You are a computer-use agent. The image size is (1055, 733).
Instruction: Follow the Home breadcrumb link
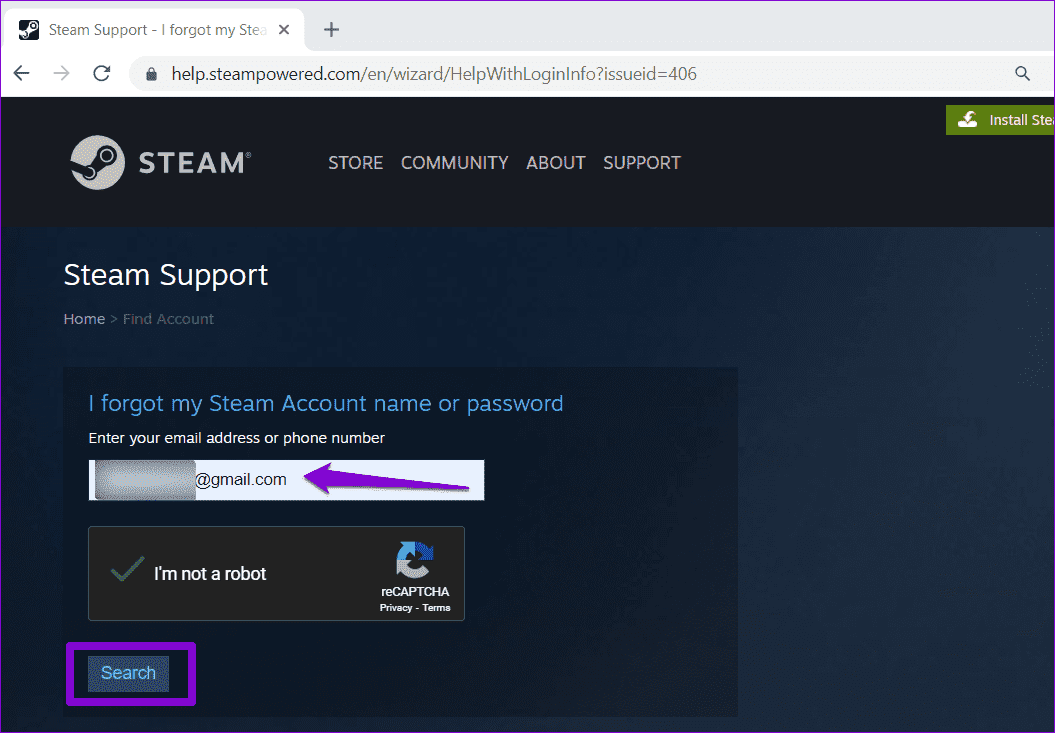[x=84, y=319]
